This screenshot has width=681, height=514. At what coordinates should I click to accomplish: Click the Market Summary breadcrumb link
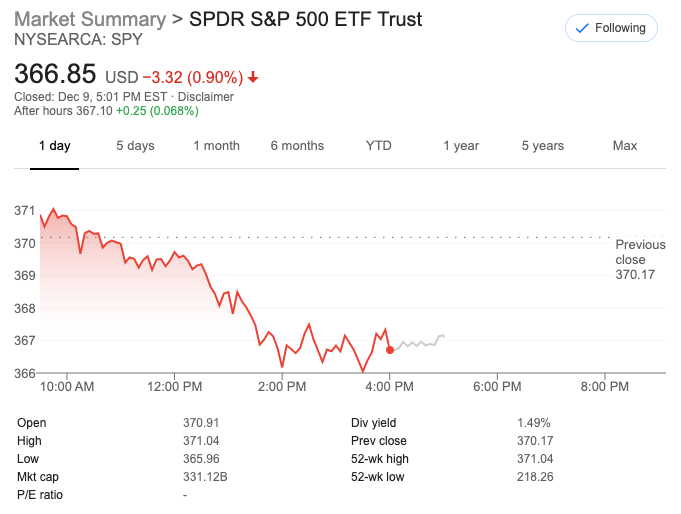(x=89, y=19)
